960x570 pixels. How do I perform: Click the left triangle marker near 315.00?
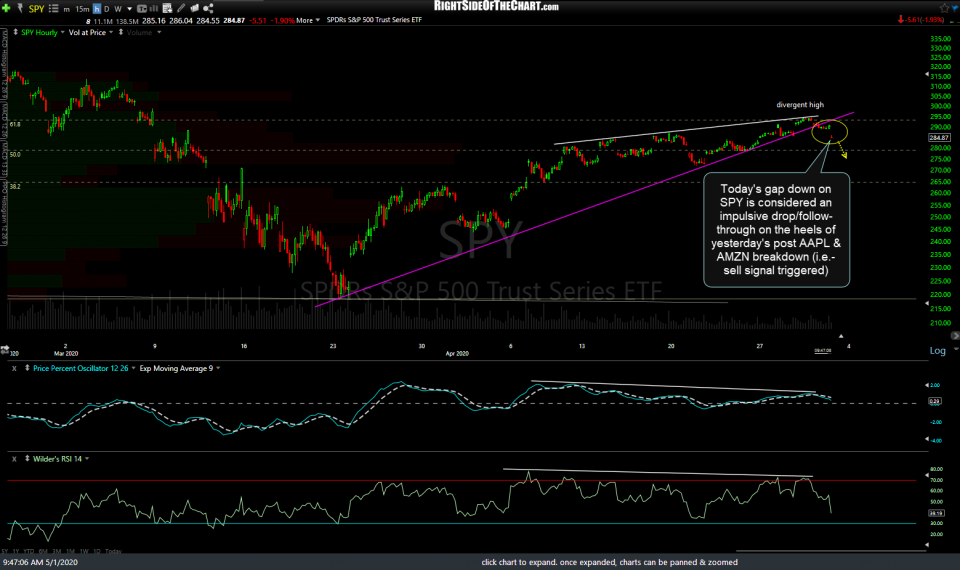click(926, 74)
